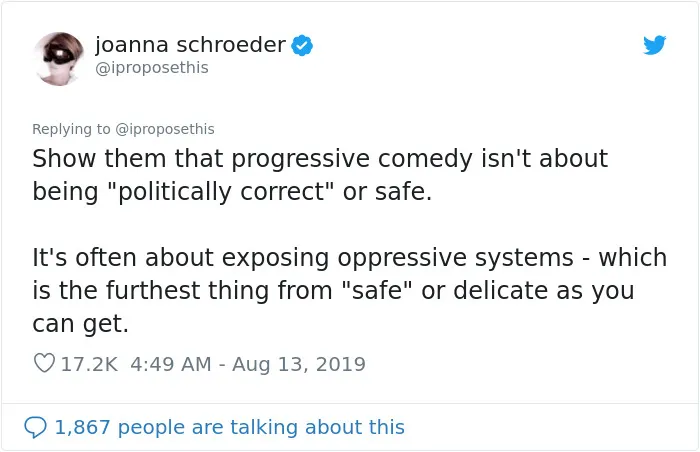Open the joanna schroeder display name
The width and height of the screenshot is (700, 452).
coord(190,45)
